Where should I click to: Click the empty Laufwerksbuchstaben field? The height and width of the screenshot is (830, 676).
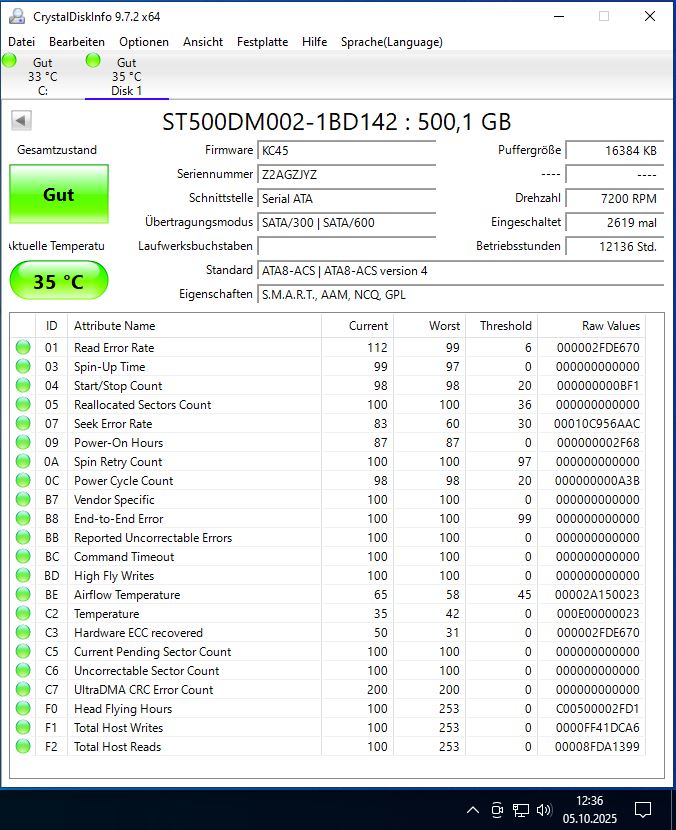pyautogui.click(x=346, y=246)
